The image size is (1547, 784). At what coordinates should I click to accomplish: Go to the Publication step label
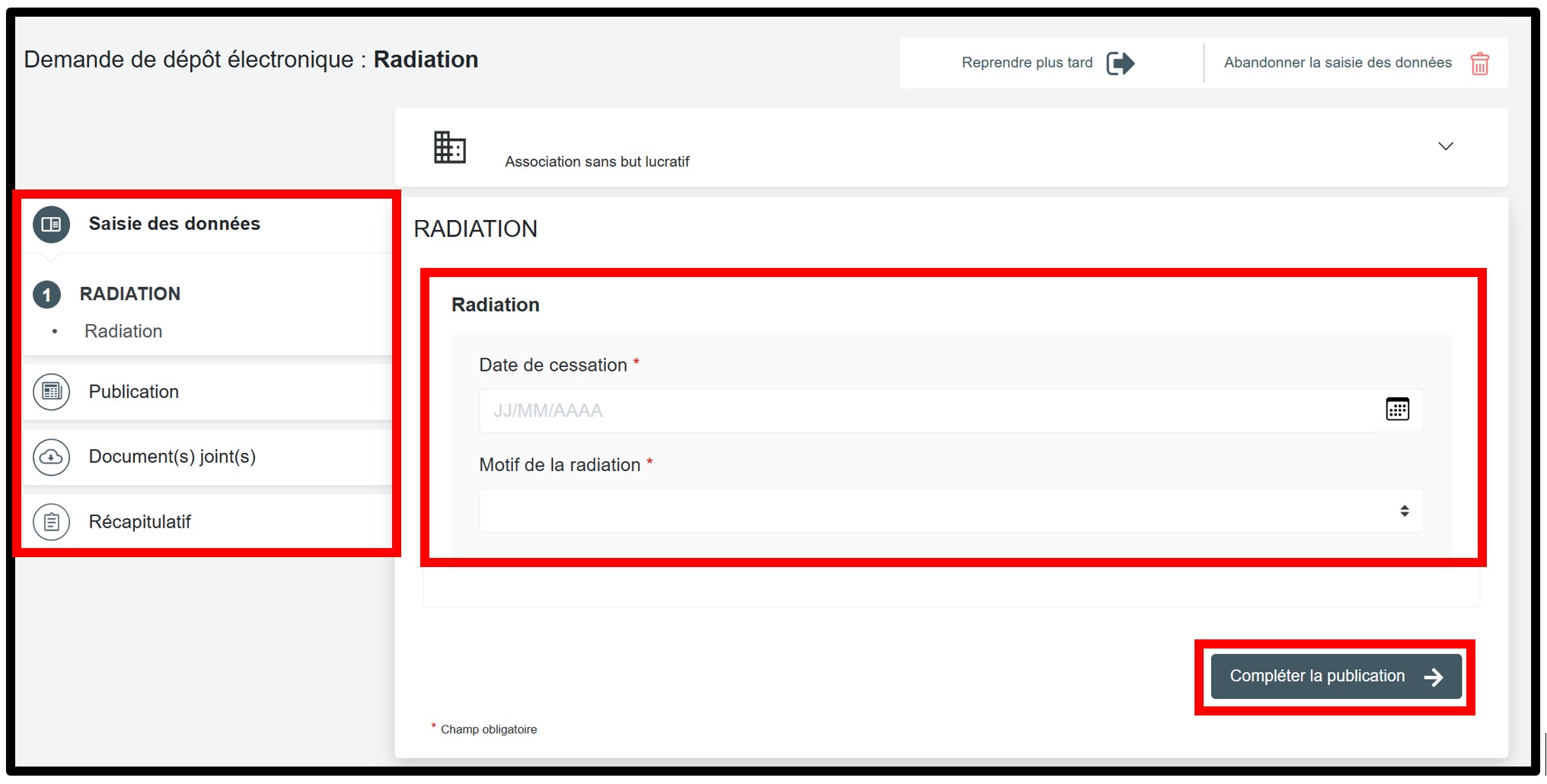click(134, 392)
